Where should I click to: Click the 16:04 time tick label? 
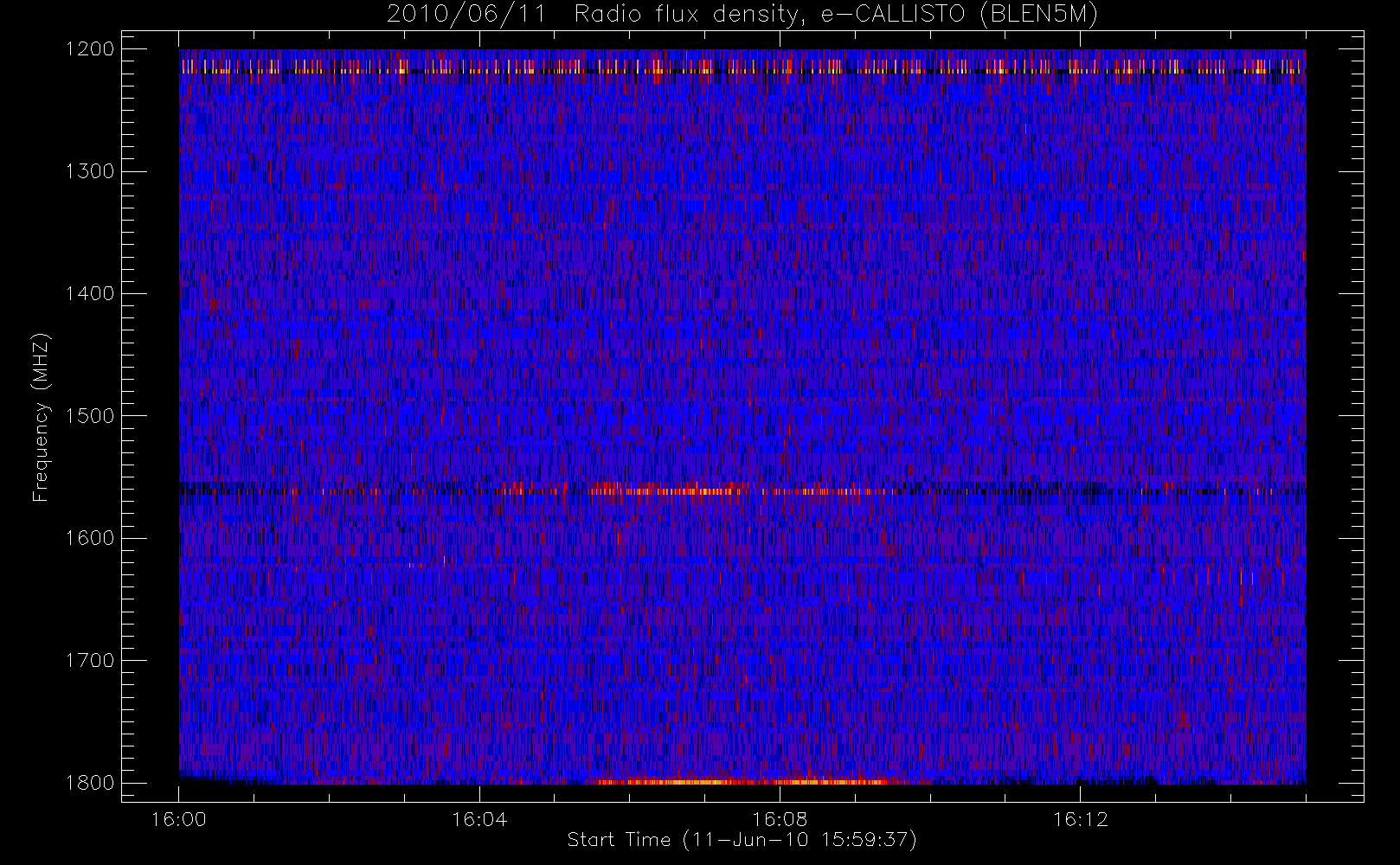(x=479, y=819)
